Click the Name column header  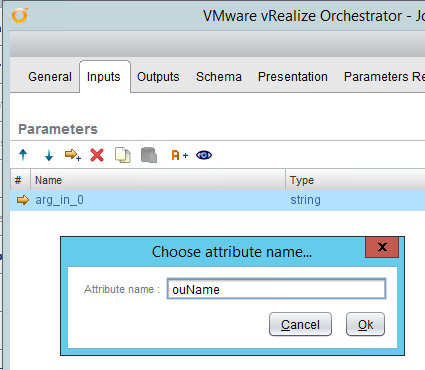(158, 180)
